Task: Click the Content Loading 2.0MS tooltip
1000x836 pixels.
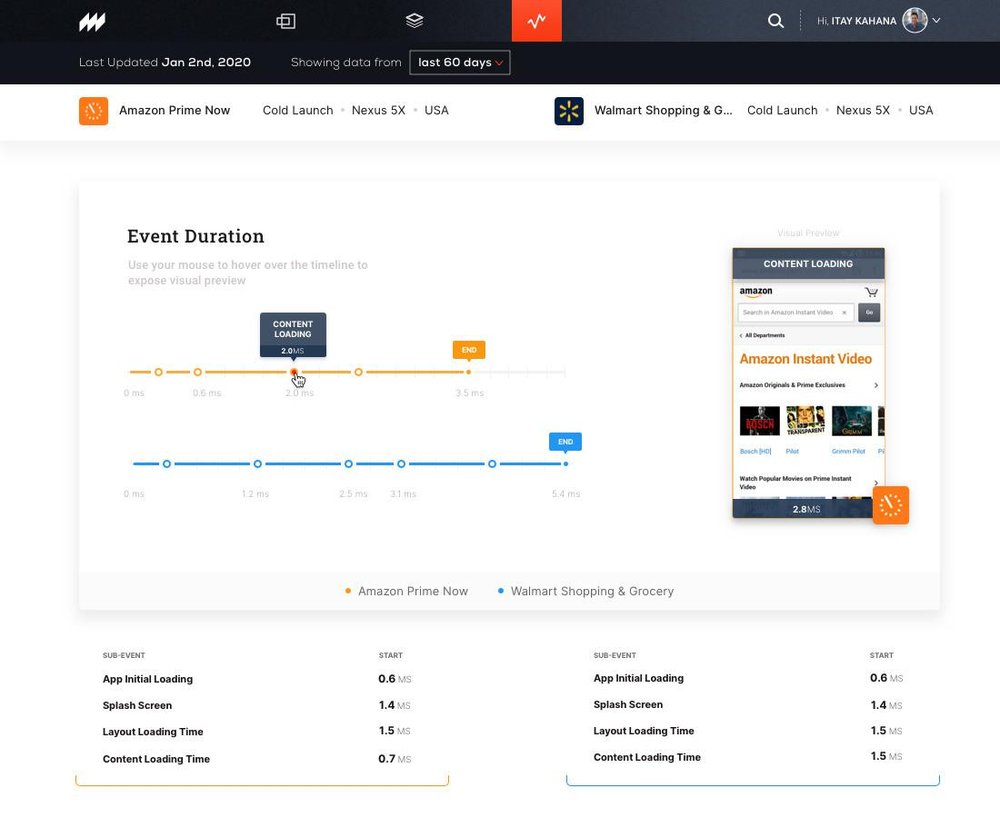Action: pos(293,335)
